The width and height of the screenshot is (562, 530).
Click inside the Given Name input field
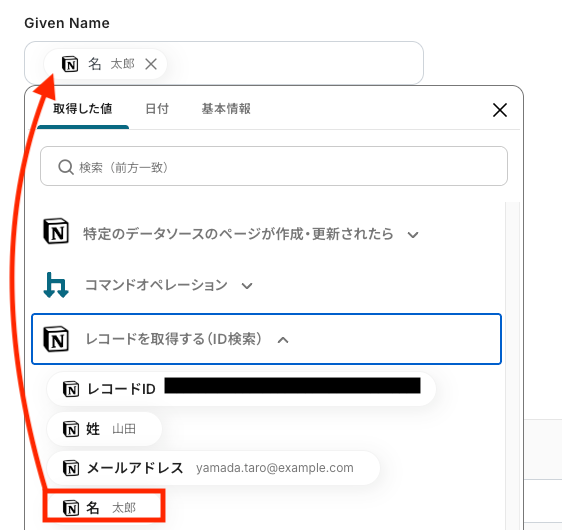[224, 63]
